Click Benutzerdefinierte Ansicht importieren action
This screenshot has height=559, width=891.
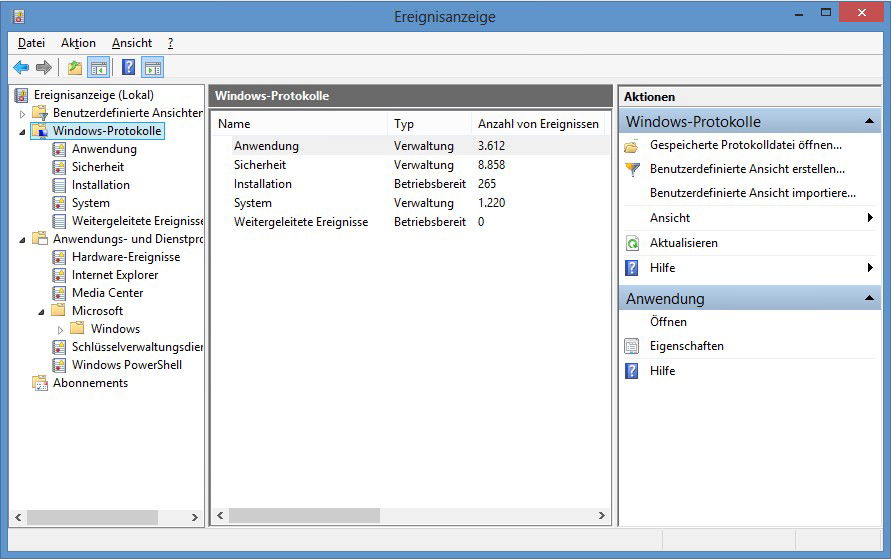pyautogui.click(x=753, y=193)
